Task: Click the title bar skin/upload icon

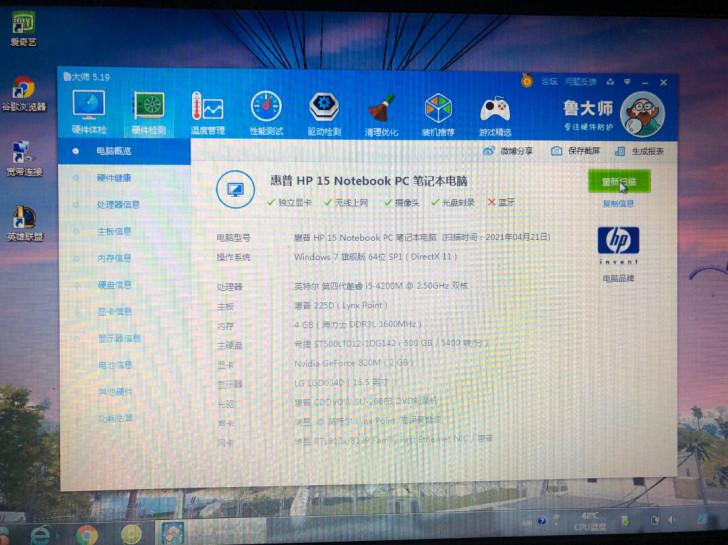Action: point(610,82)
